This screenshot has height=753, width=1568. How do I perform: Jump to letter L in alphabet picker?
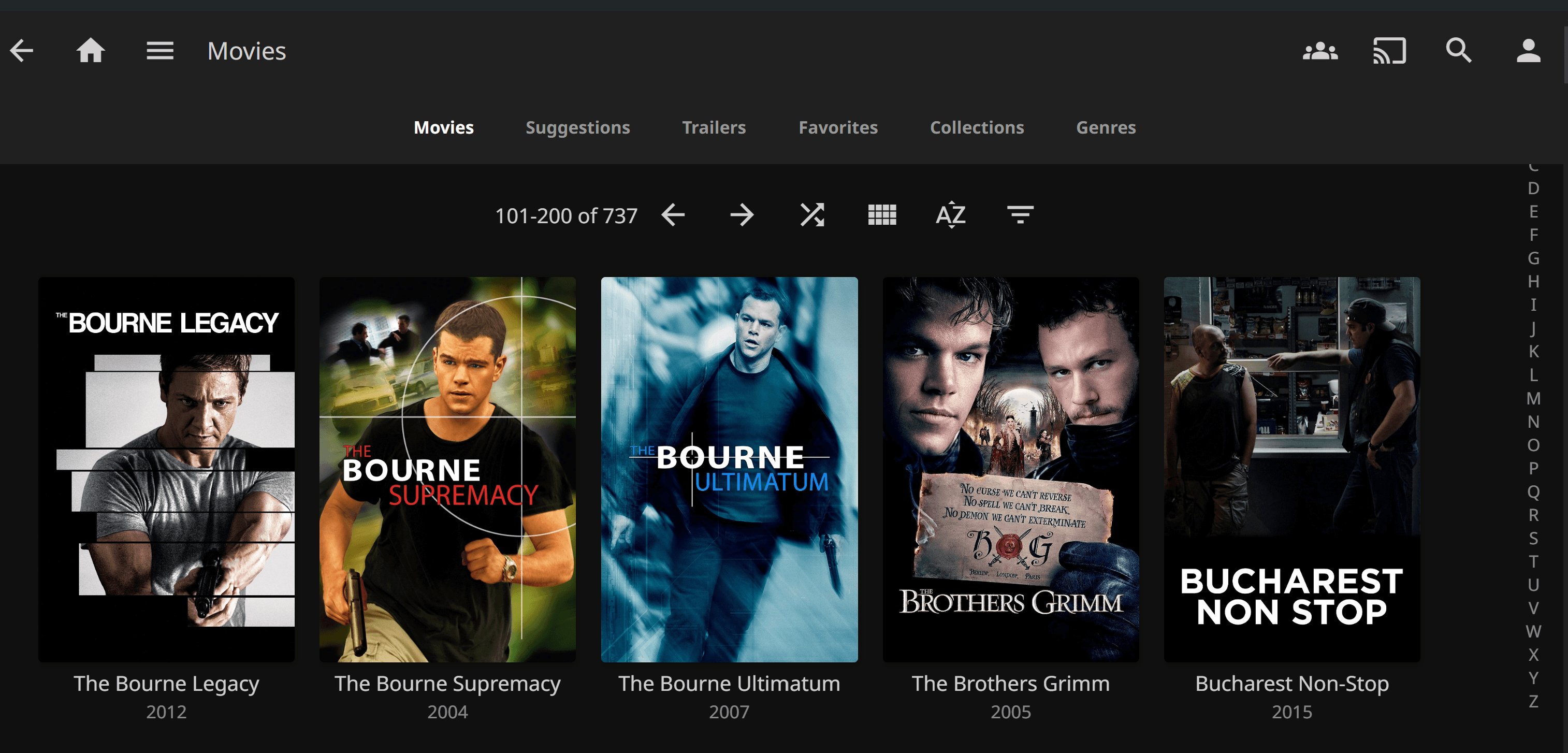(1533, 374)
